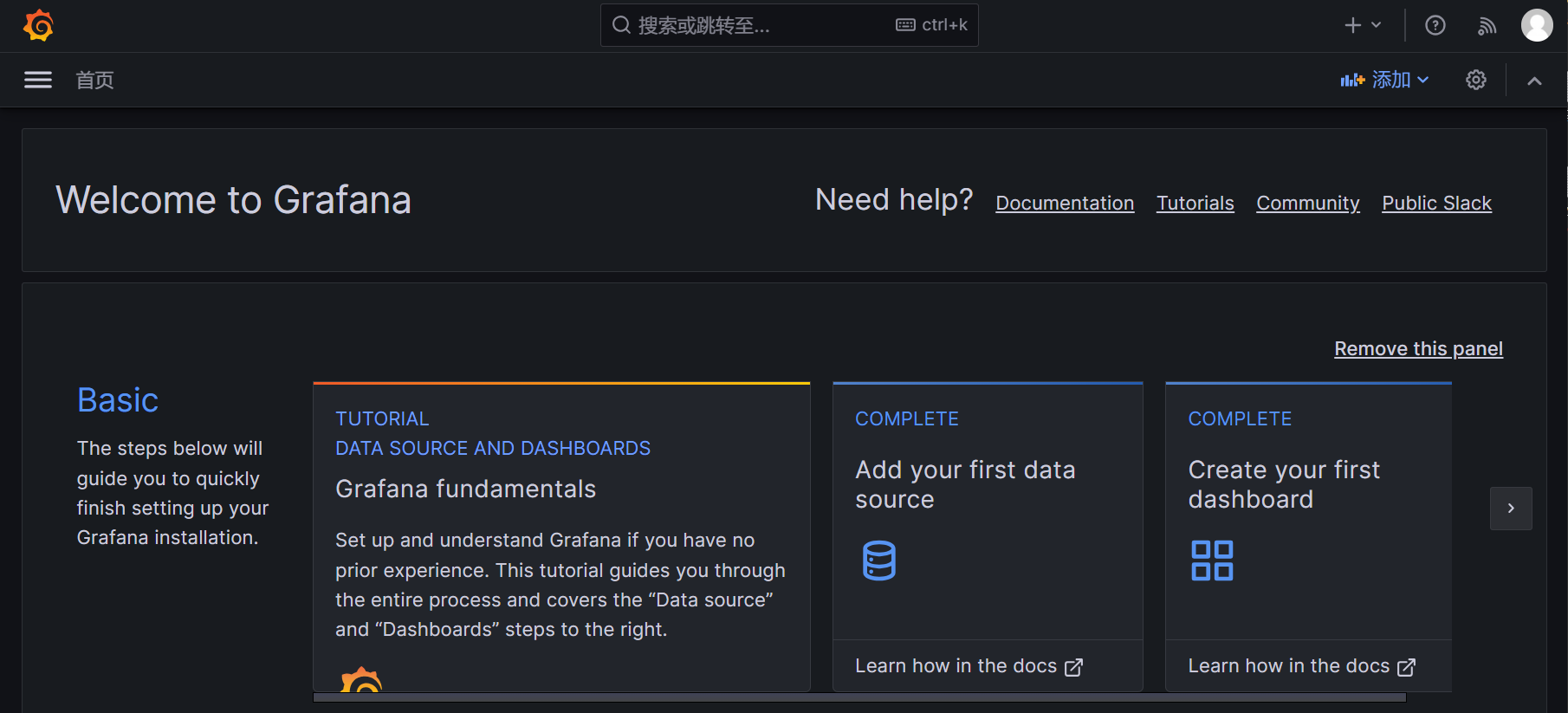Click the search or jump-to field
The image size is (1568, 713).
[789, 25]
